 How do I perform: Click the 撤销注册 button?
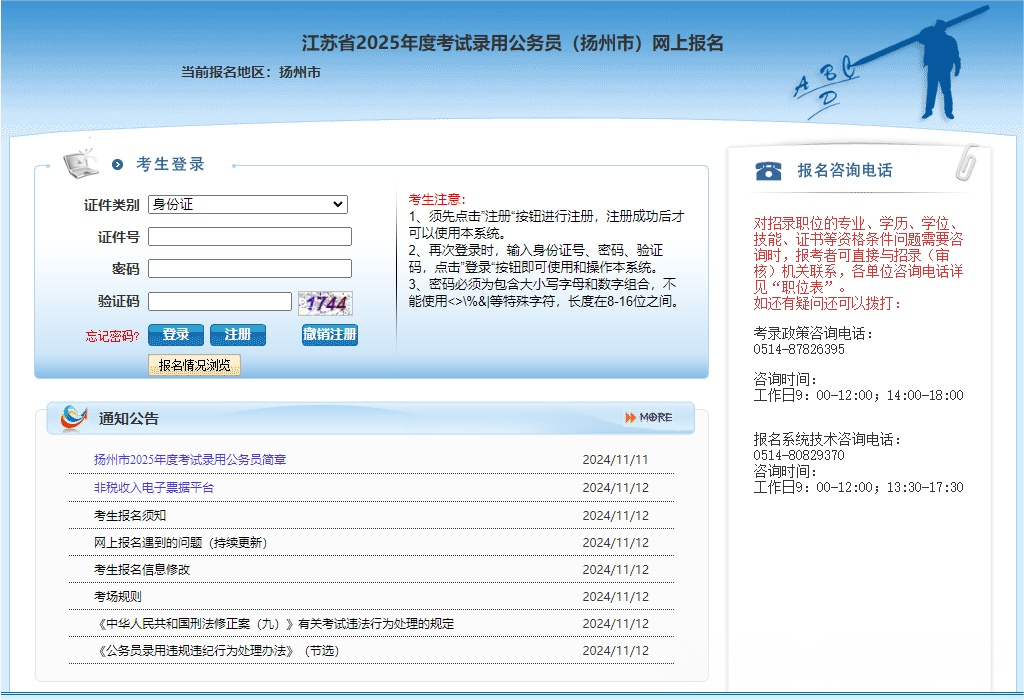(x=329, y=335)
